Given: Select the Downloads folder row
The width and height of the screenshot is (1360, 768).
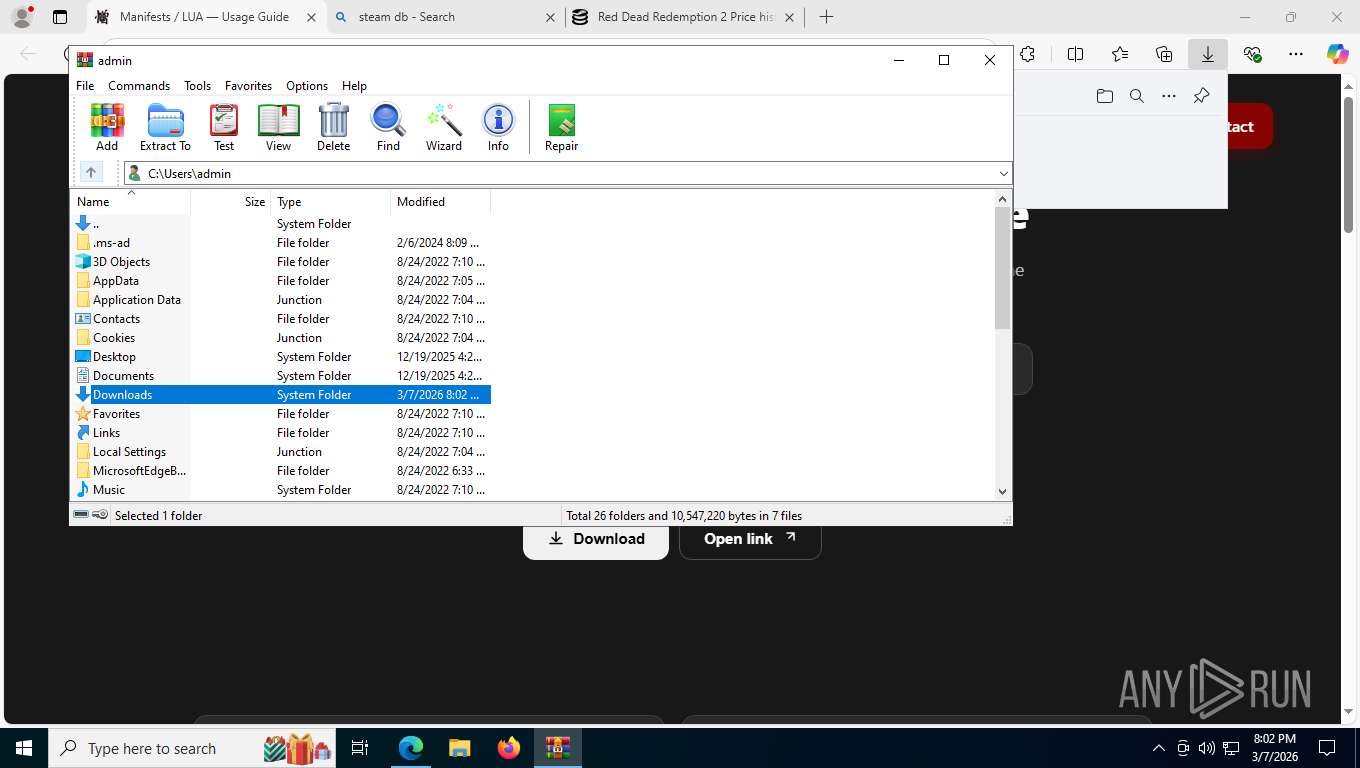Looking at the screenshot, I should click(281, 395).
